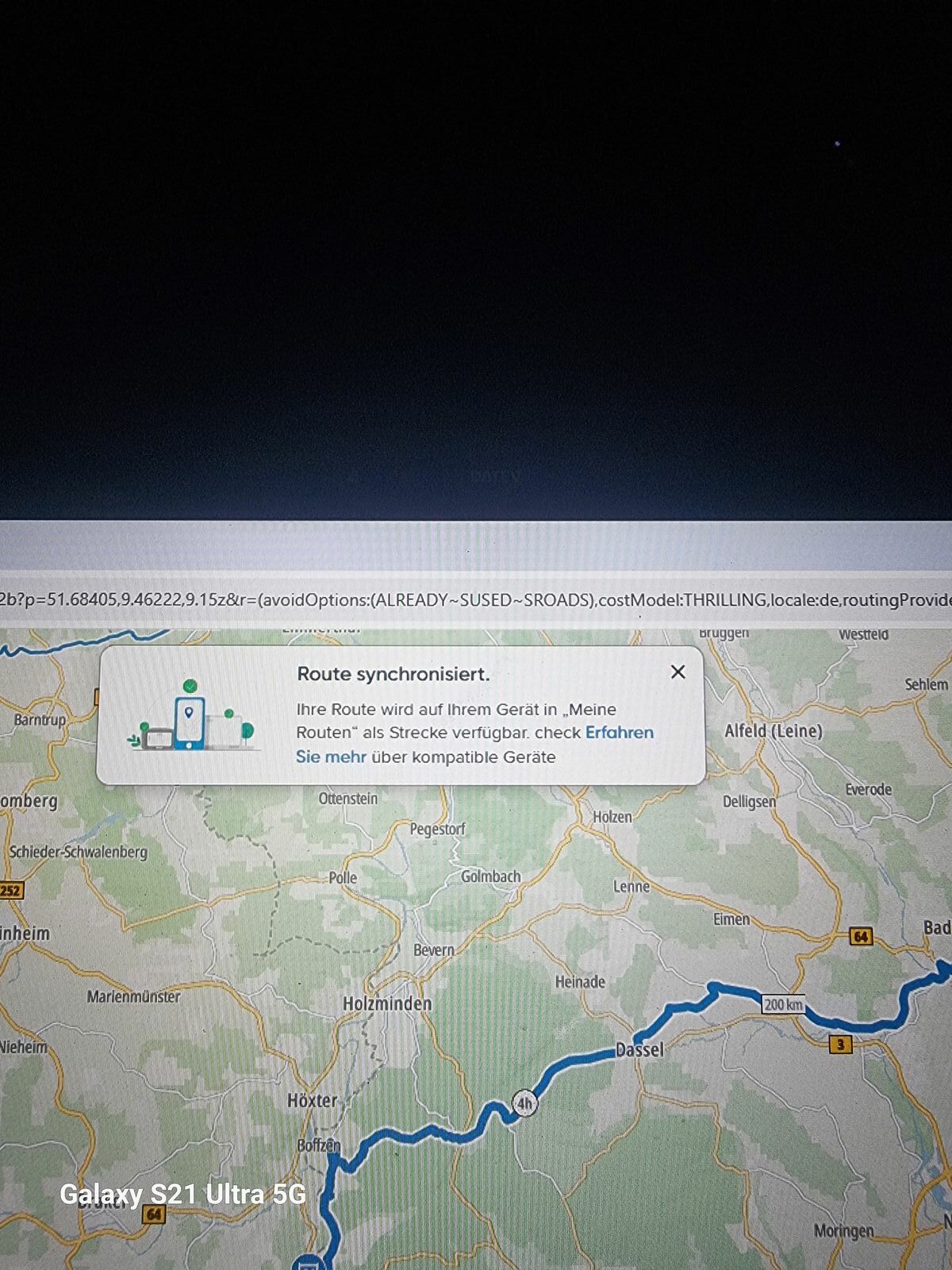Click the browser address bar URL
This screenshot has width=952, height=1270.
[x=476, y=600]
